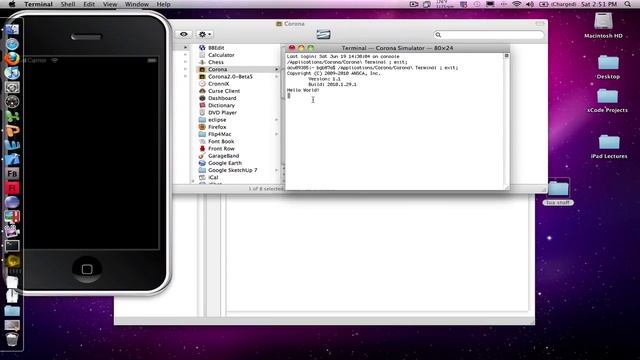This screenshot has height=360, width=640.
Task: Open Finder from the Dock
Action: pyautogui.click(x=12, y=29)
